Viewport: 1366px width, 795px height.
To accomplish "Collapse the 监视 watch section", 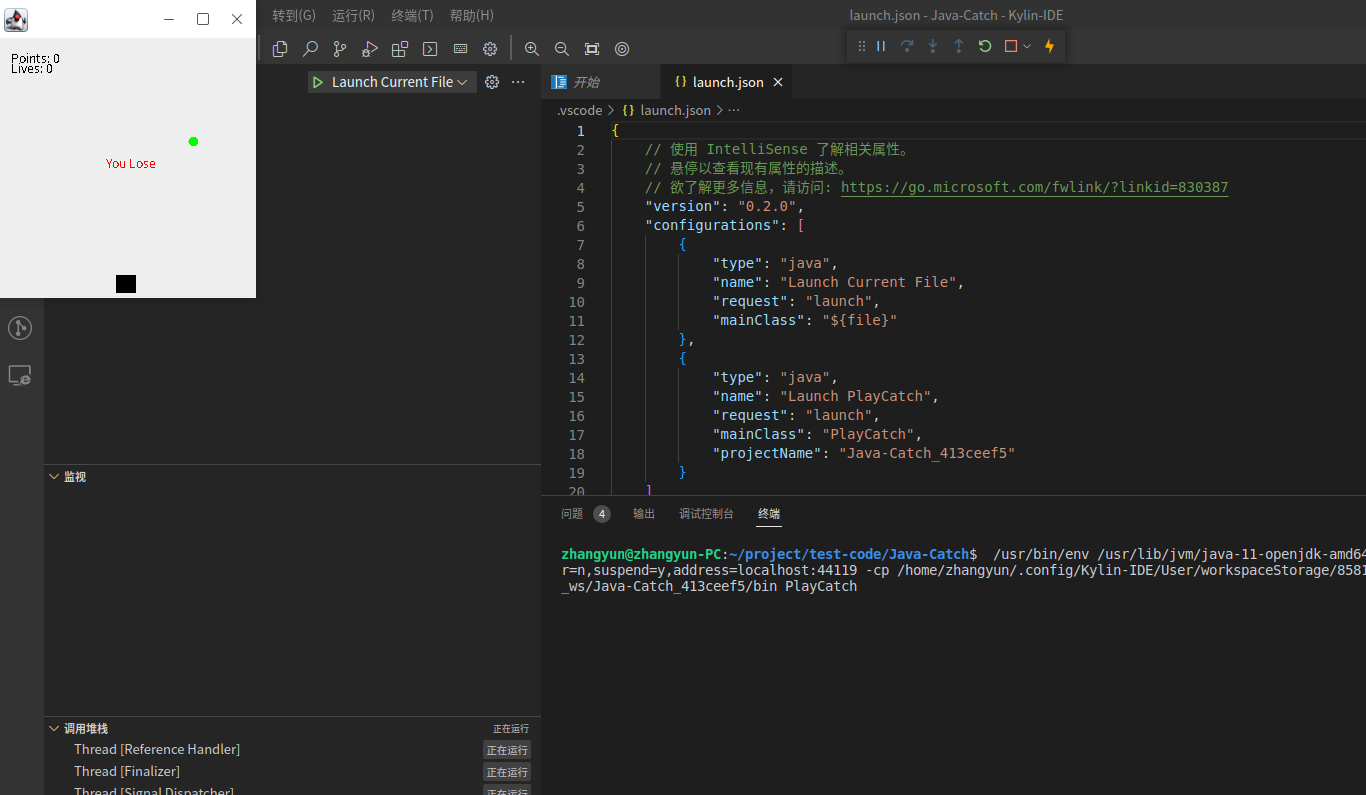I will [x=292, y=477].
